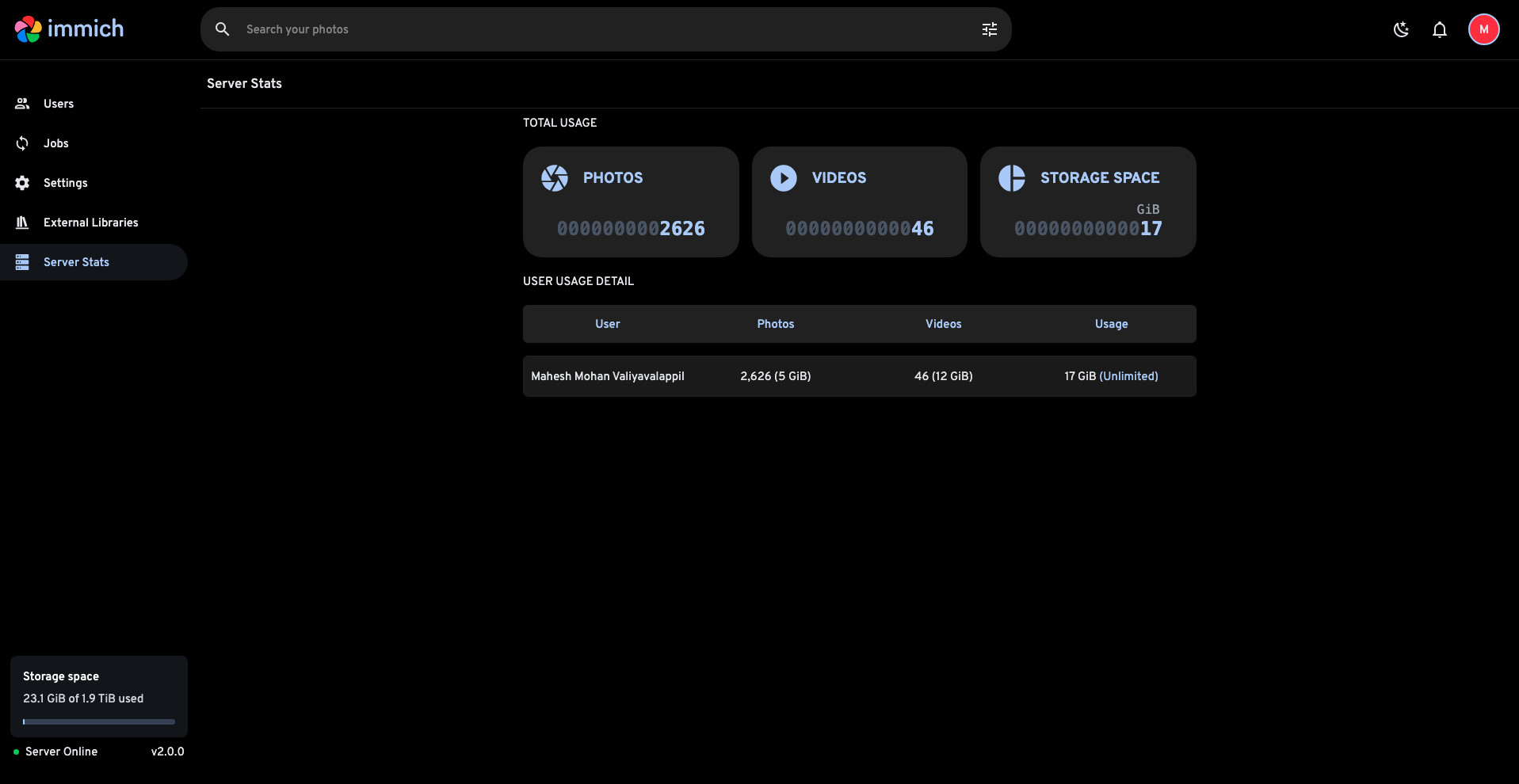Open your account menu via the M avatar
The height and width of the screenshot is (784, 1519).
(x=1483, y=29)
